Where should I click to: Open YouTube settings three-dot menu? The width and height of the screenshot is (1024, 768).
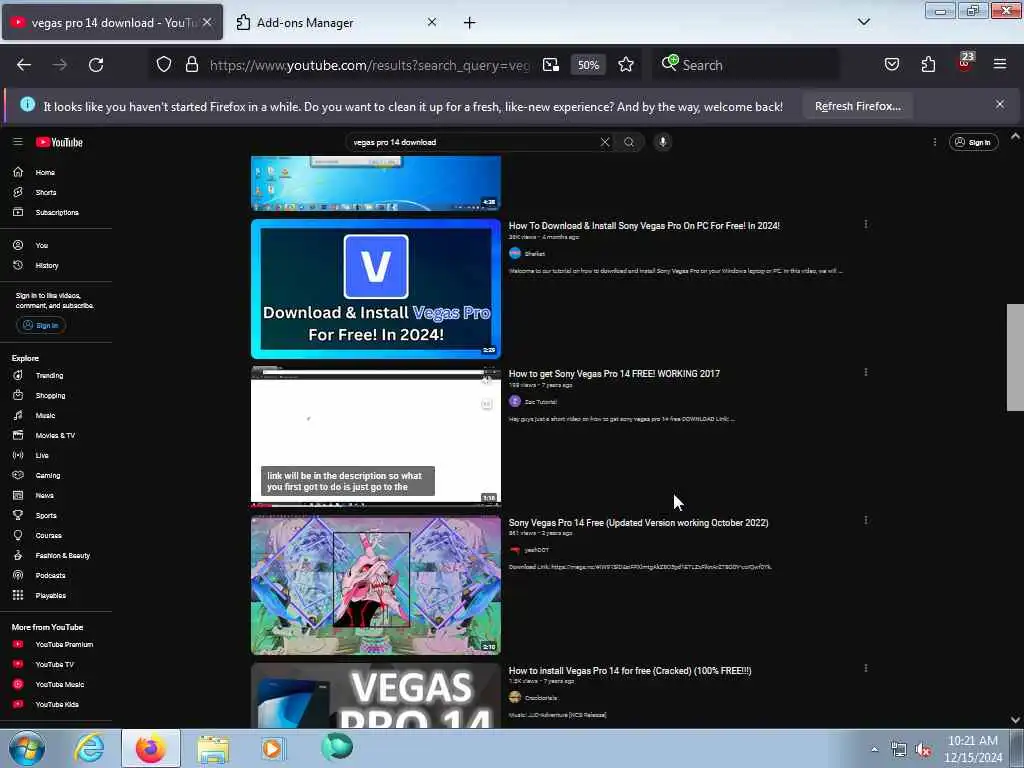(935, 142)
